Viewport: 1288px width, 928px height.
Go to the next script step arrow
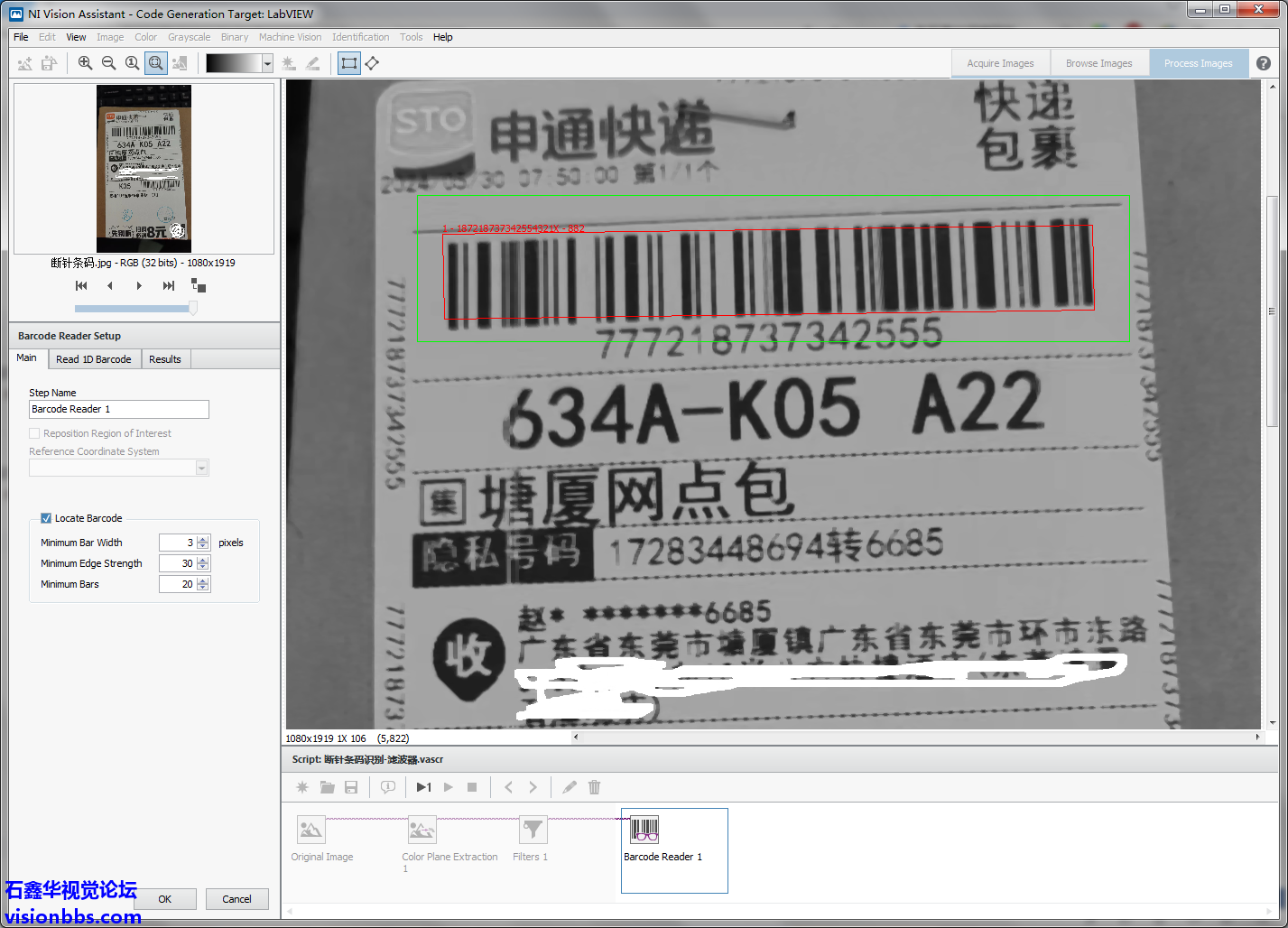point(533,787)
